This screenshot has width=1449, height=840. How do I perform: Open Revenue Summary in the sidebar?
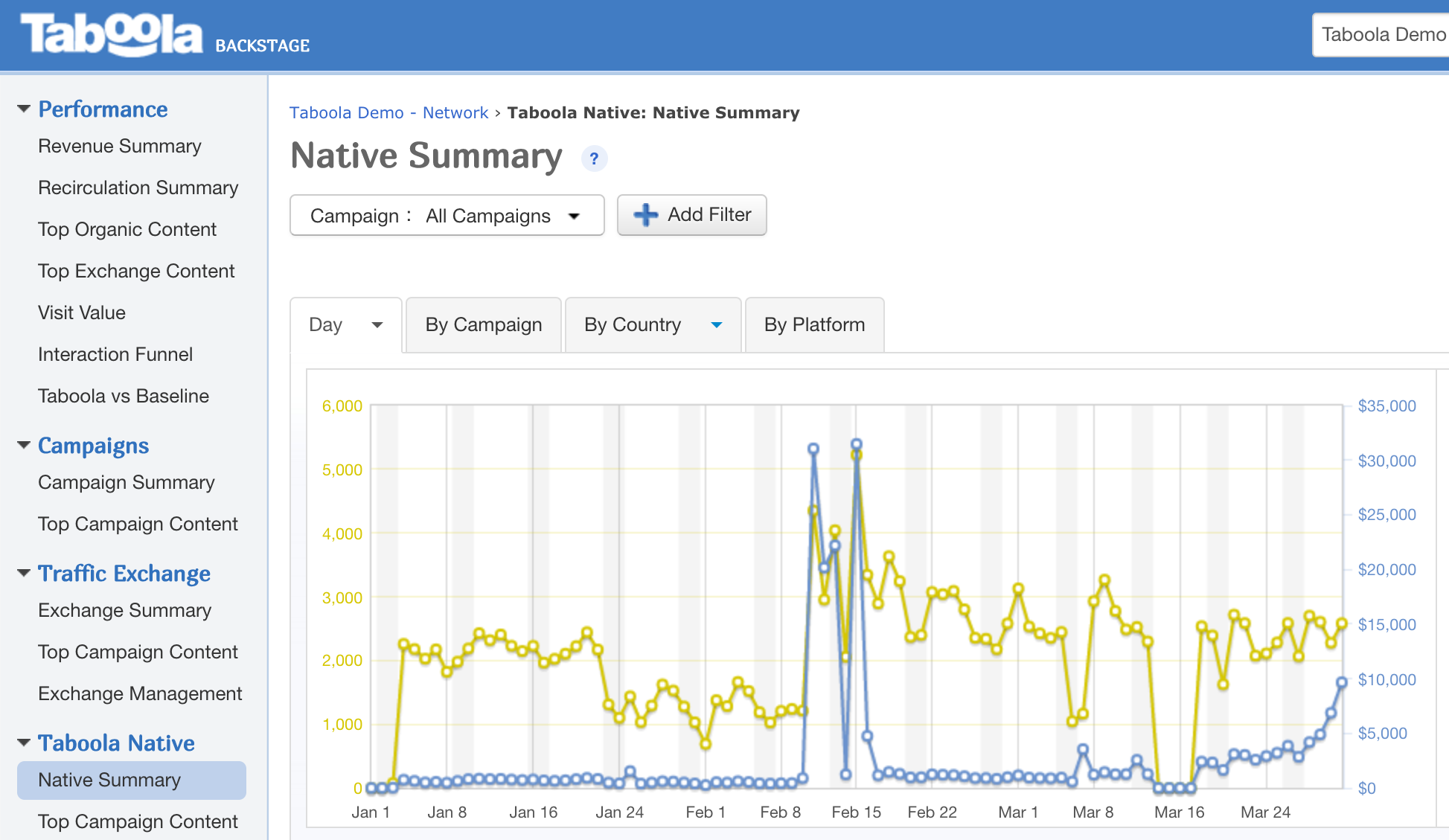120,146
